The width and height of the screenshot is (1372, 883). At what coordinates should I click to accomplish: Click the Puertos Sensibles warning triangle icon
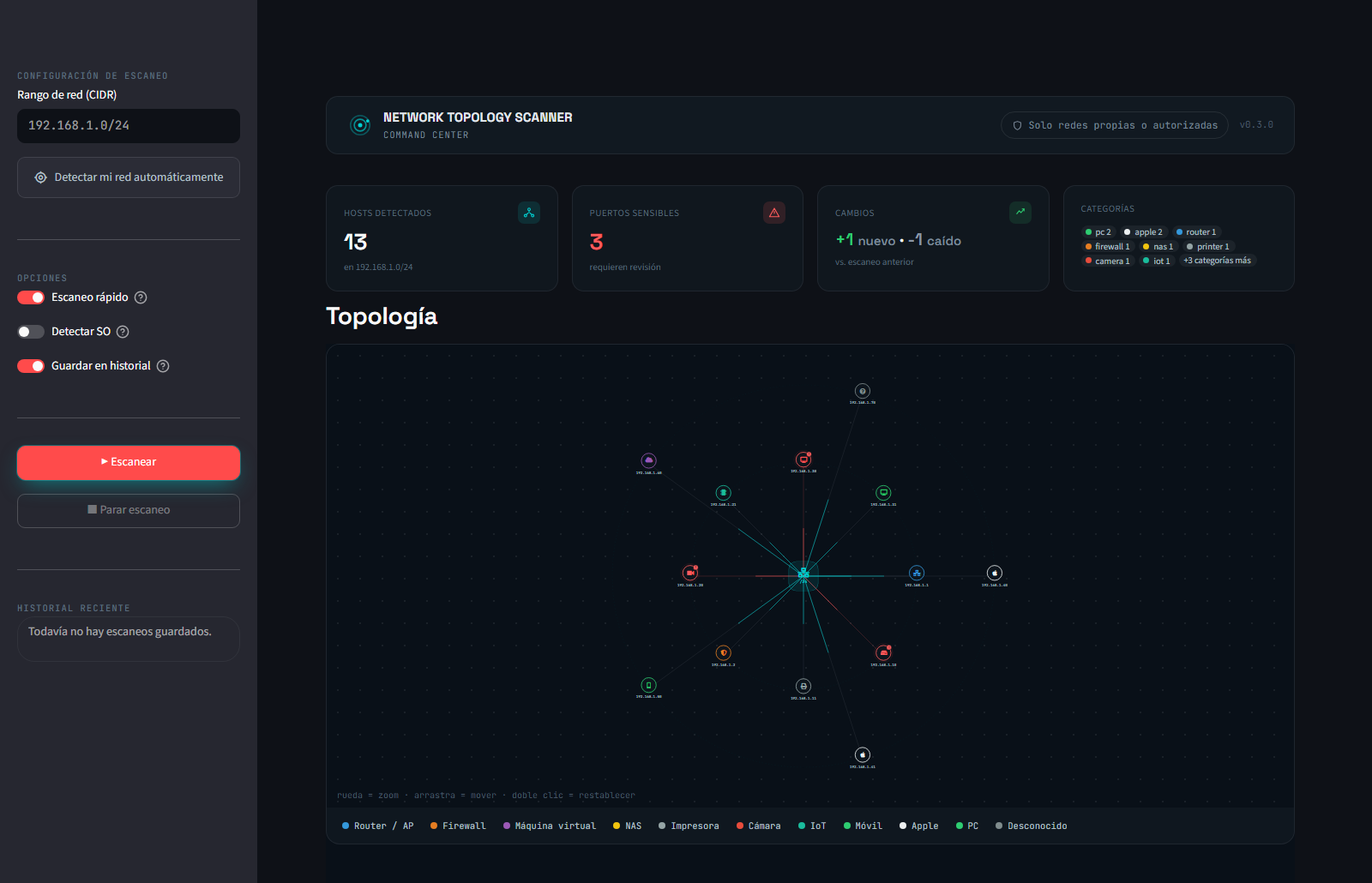point(774,213)
